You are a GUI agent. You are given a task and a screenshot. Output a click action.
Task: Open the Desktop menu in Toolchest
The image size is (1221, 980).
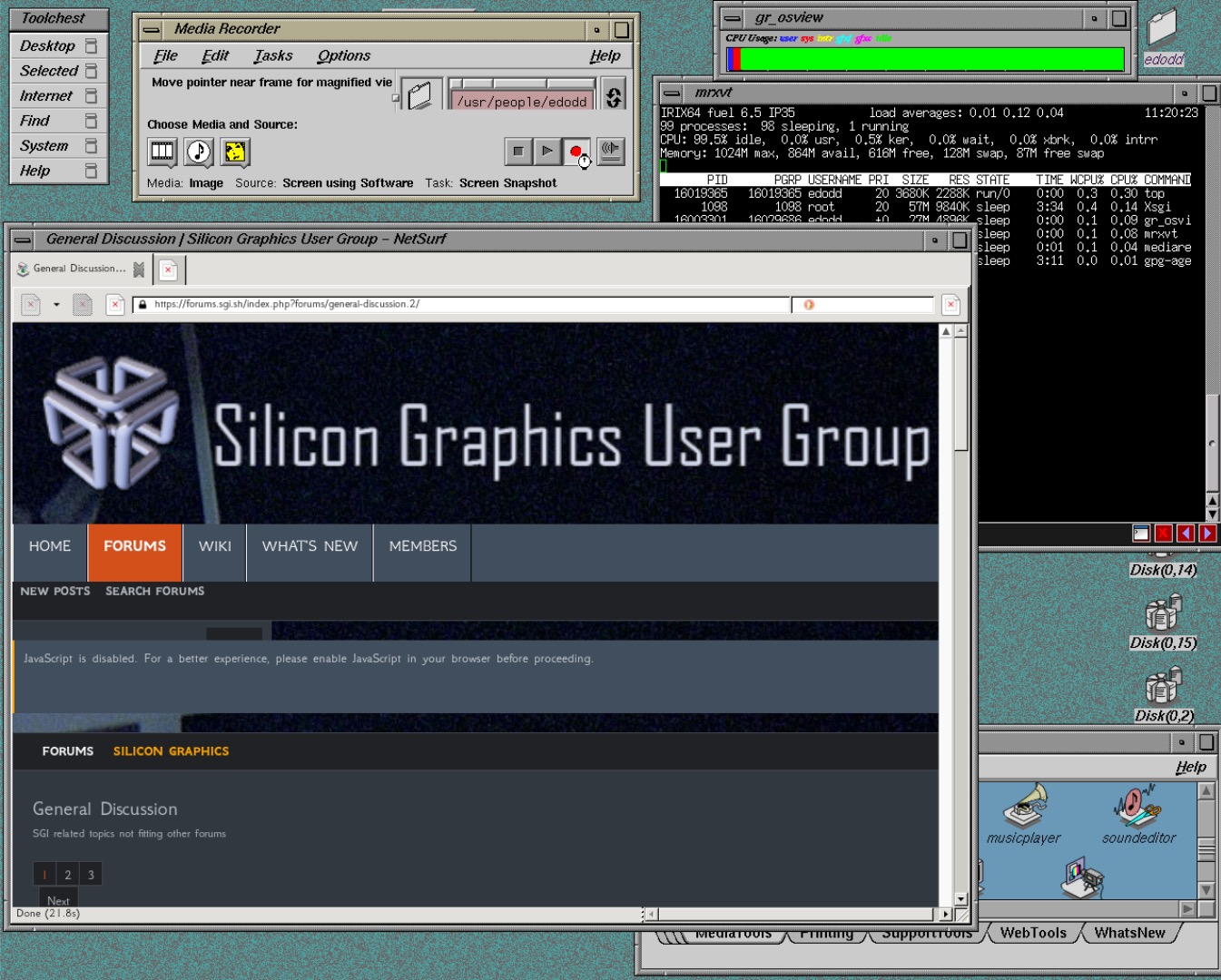(58, 45)
